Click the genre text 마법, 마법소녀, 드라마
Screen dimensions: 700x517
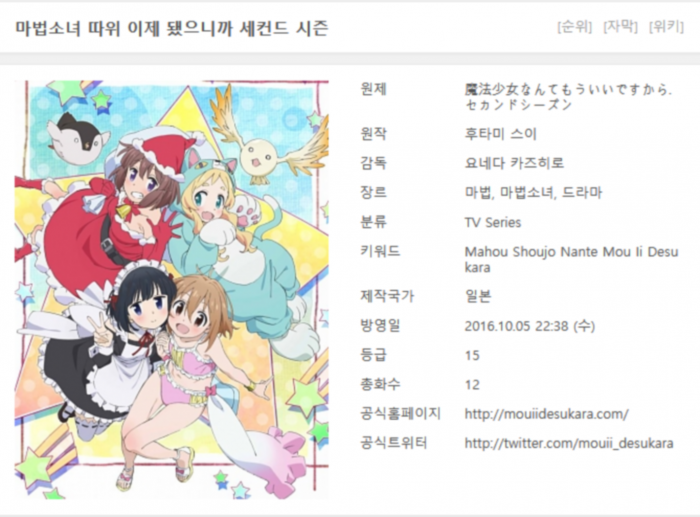(533, 192)
